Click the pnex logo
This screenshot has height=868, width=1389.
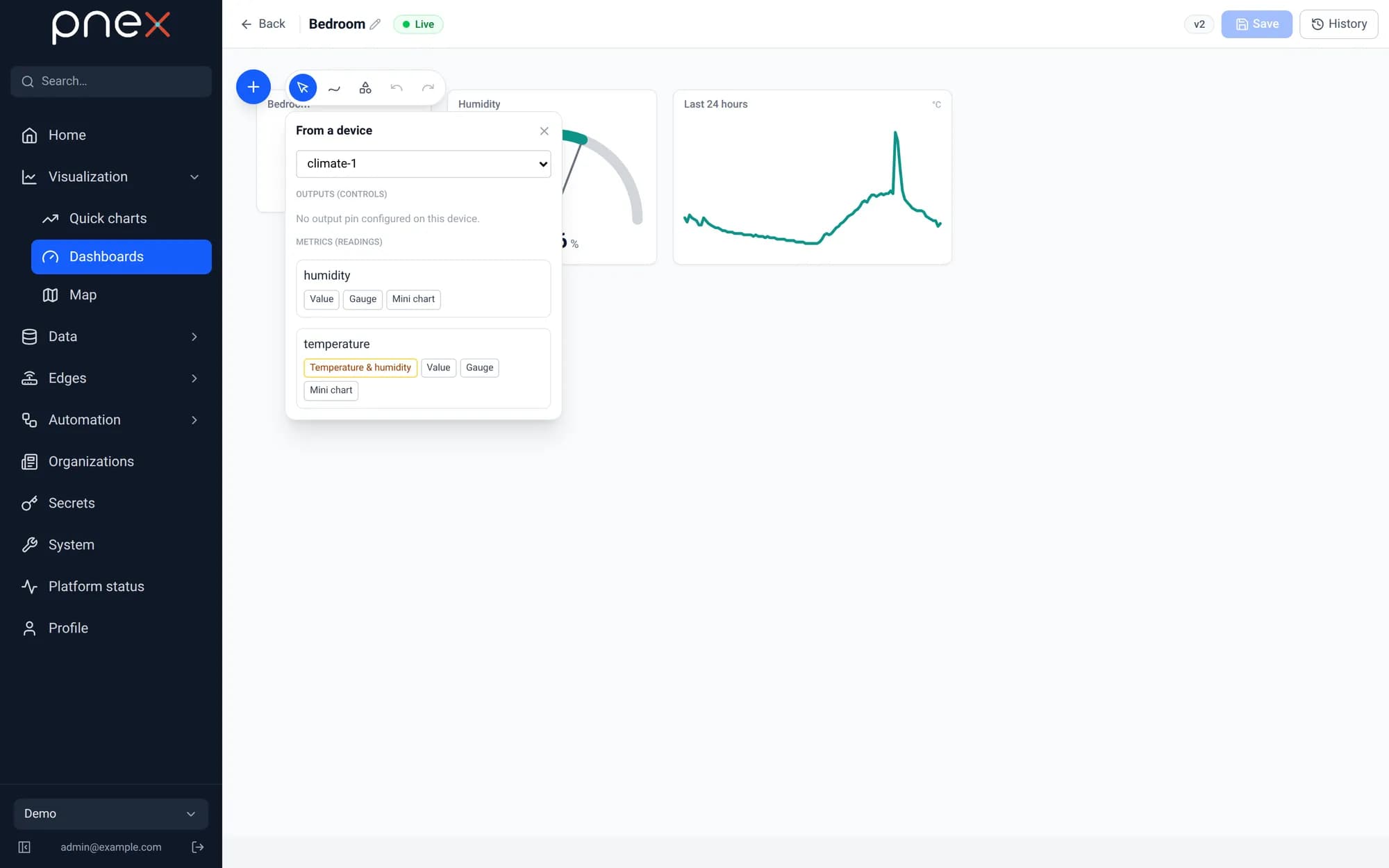(x=111, y=26)
